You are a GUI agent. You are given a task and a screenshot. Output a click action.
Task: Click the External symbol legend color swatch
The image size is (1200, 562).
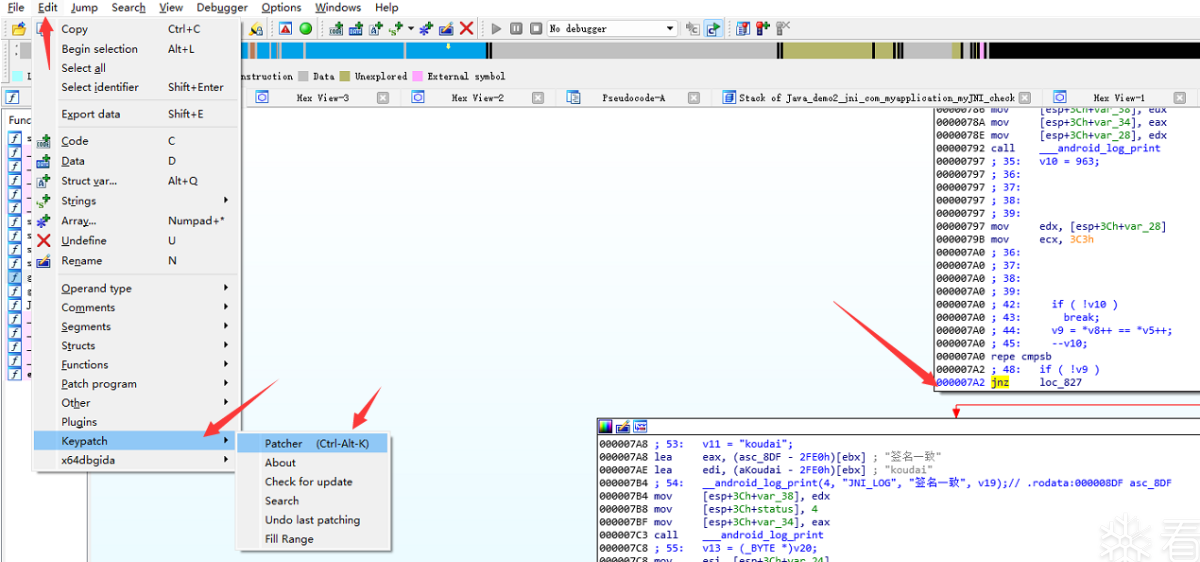tap(418, 76)
